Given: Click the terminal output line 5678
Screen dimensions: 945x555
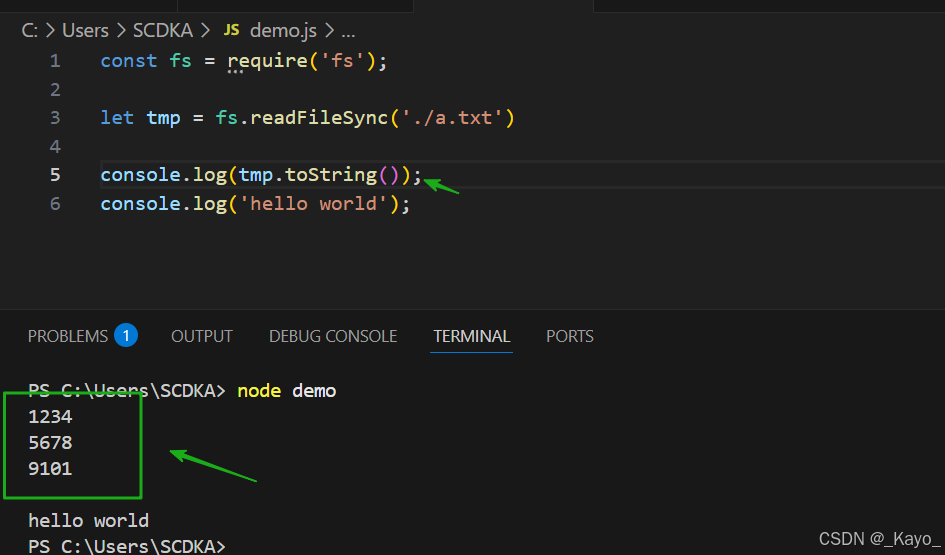Looking at the screenshot, I should [50, 442].
